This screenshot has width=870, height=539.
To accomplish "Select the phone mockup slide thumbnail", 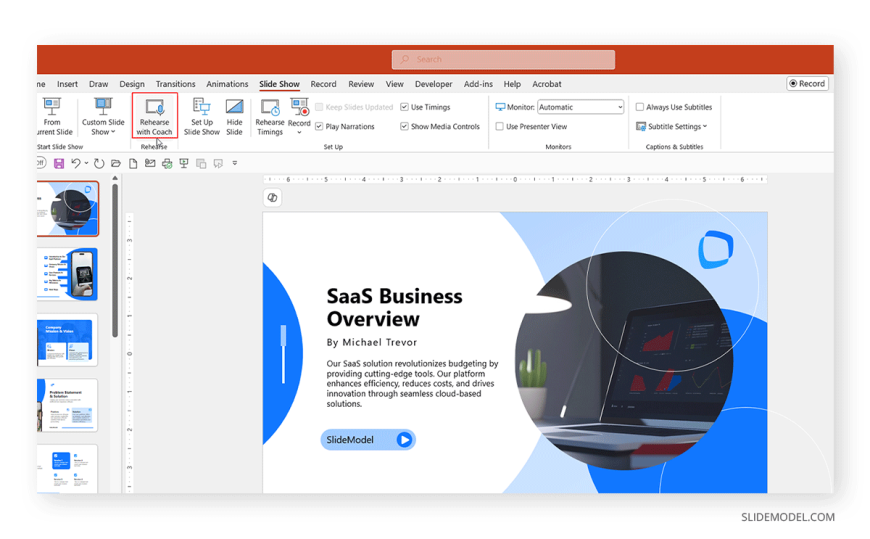I will point(68,275).
